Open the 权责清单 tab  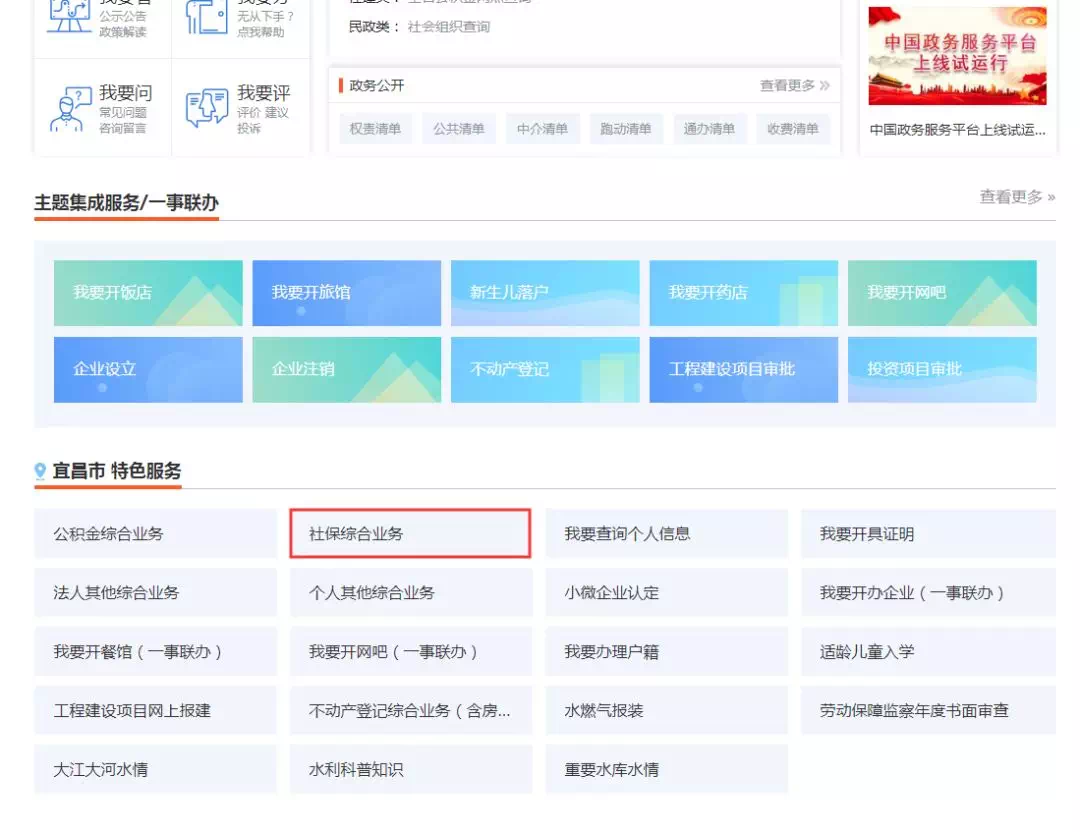375,129
